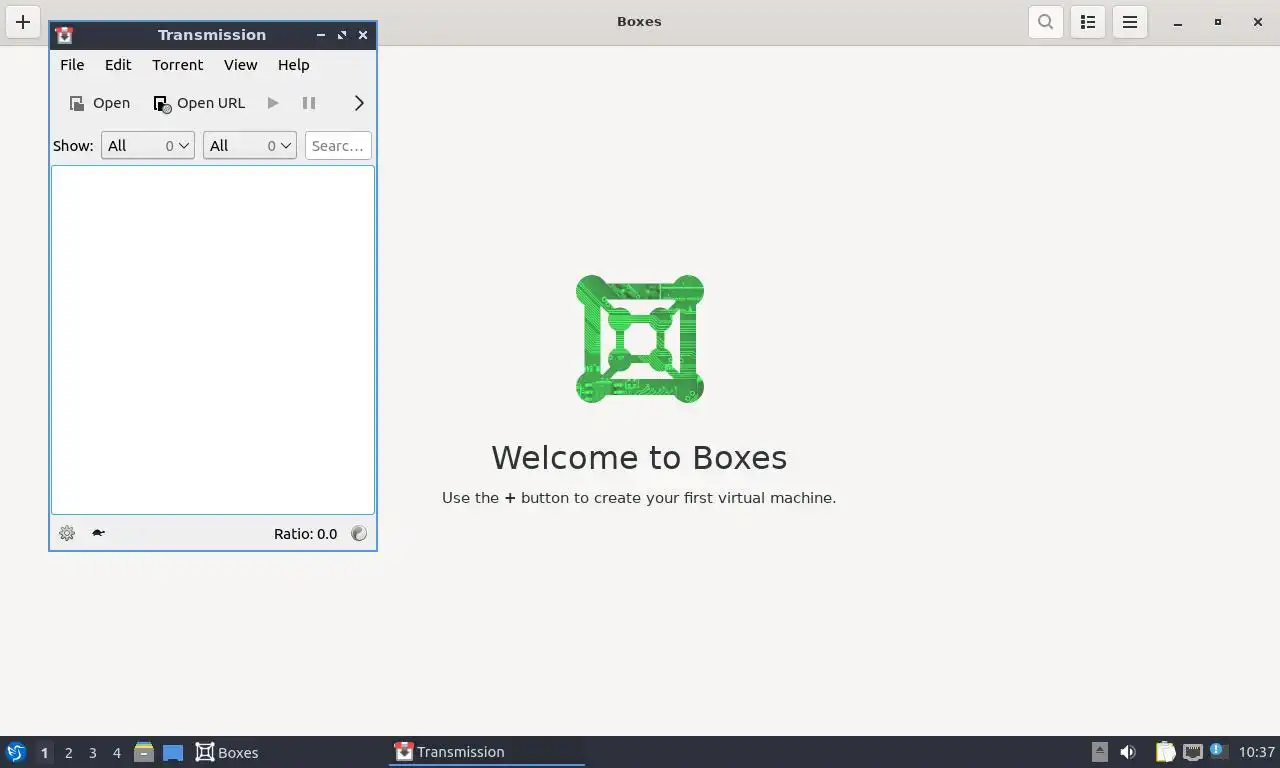This screenshot has height=768, width=1280.
Task: Open search in the Boxes header
Action: (1046, 22)
